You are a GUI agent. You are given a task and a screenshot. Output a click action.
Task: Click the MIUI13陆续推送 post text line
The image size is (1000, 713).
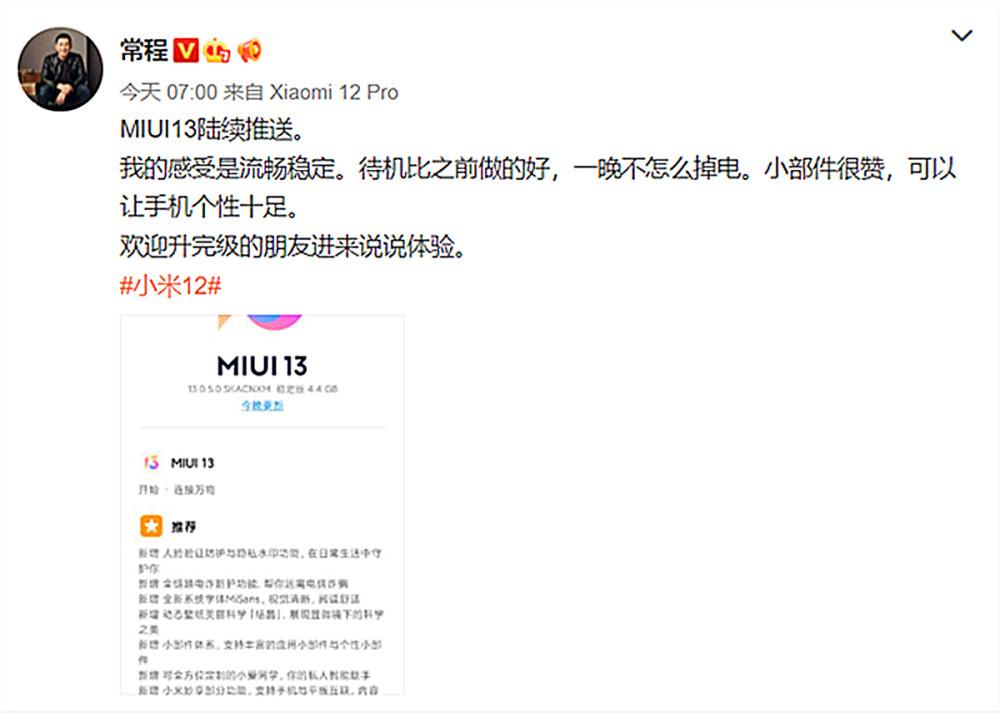pos(213,130)
